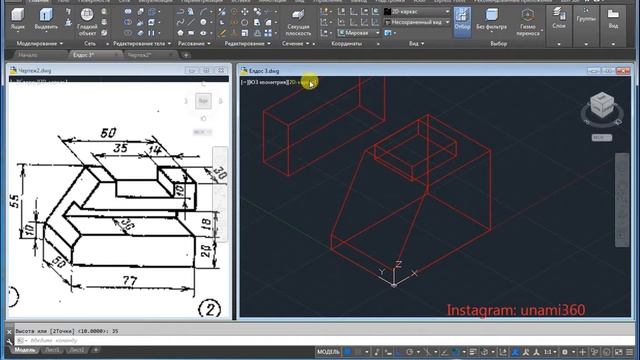Select the Box (Ящик) solid tool

[17, 20]
